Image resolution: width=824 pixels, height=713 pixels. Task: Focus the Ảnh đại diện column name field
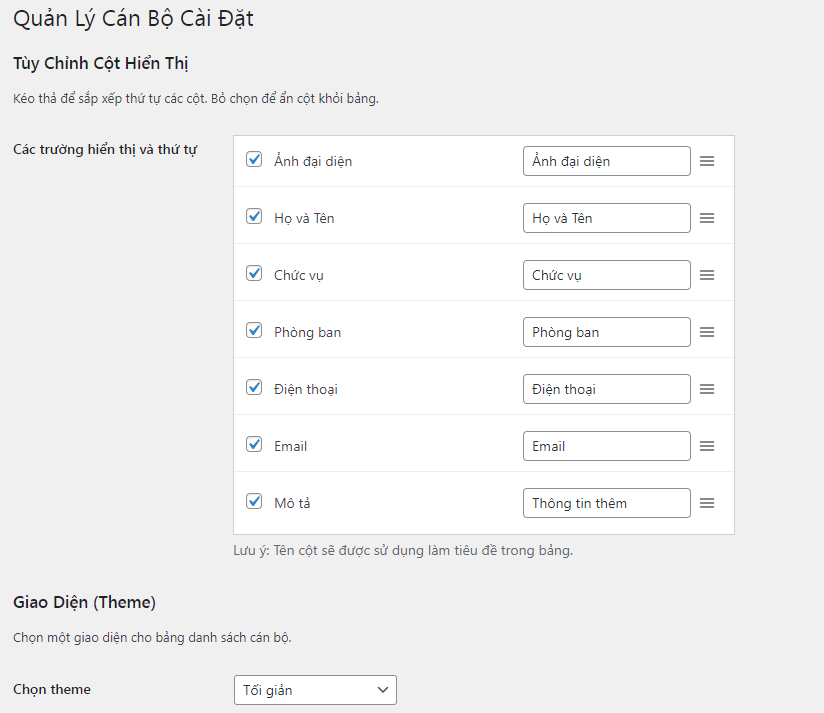(607, 161)
